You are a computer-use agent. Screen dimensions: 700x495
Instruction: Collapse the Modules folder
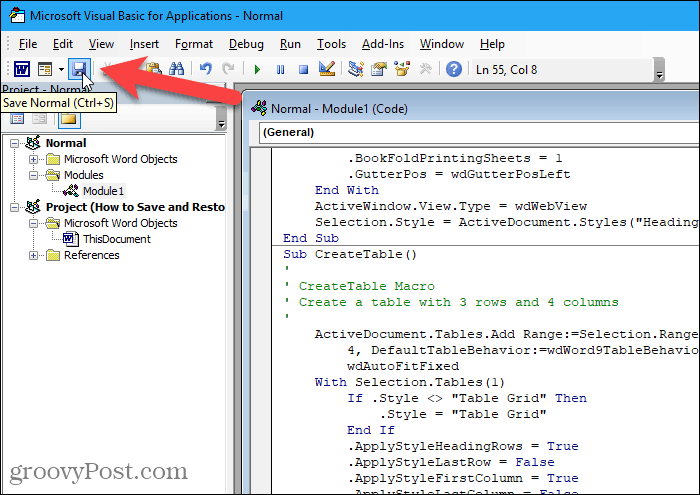tap(33, 175)
